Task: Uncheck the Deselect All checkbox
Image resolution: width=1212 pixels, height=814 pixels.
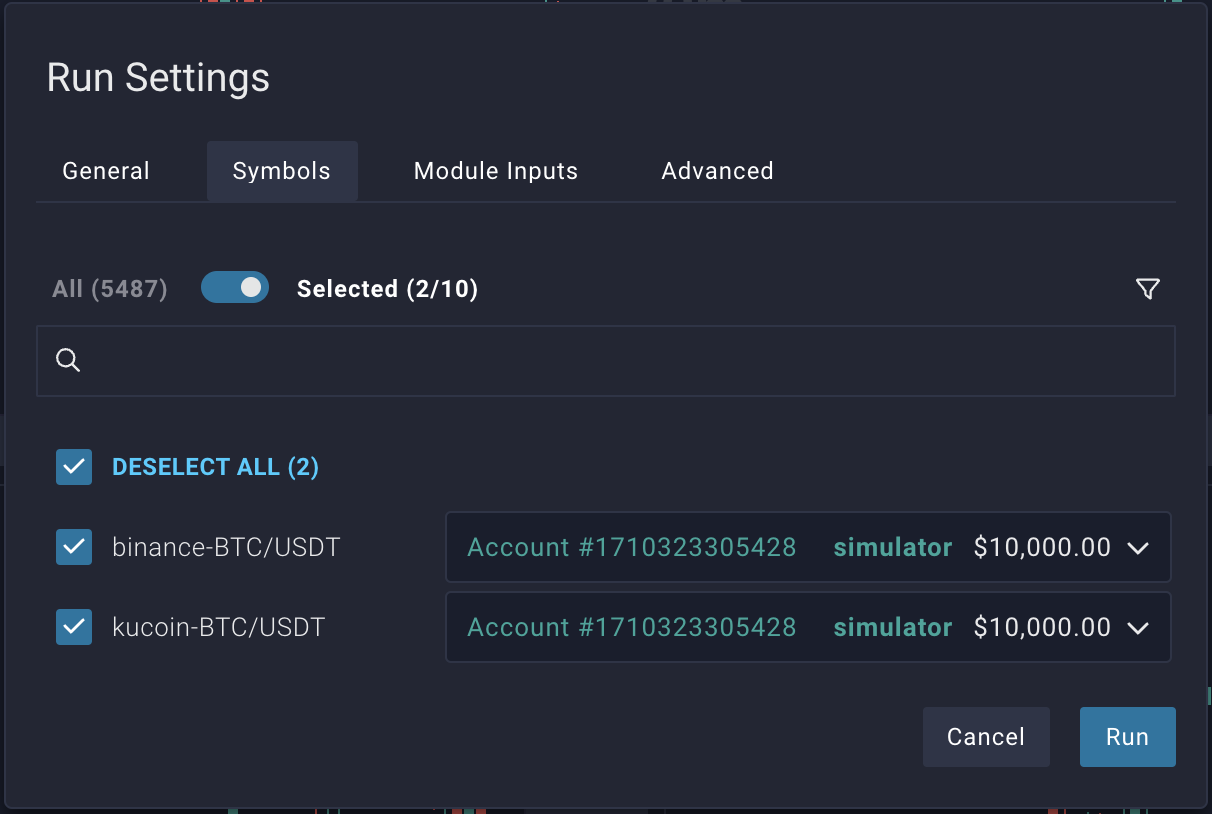Action: [x=74, y=467]
